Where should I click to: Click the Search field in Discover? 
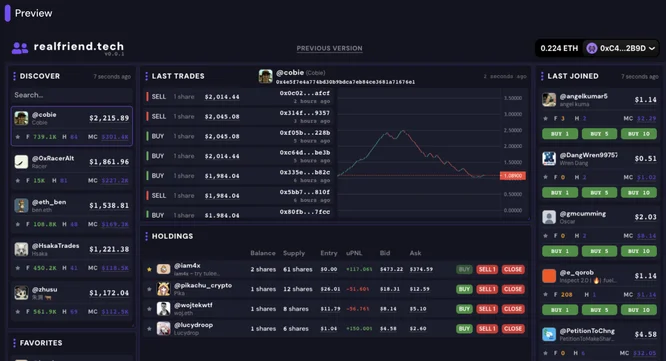[x=72, y=95]
